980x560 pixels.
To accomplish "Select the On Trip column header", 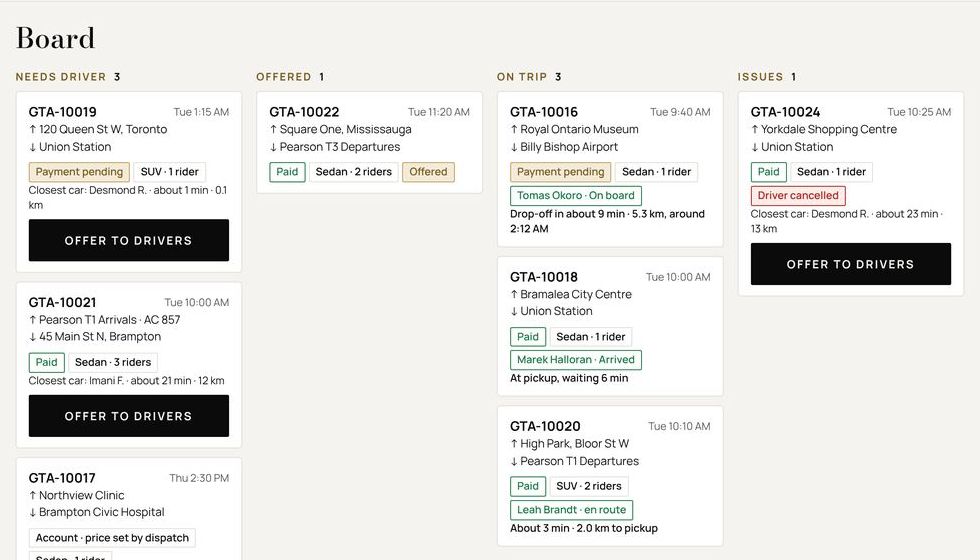I will click(529, 77).
